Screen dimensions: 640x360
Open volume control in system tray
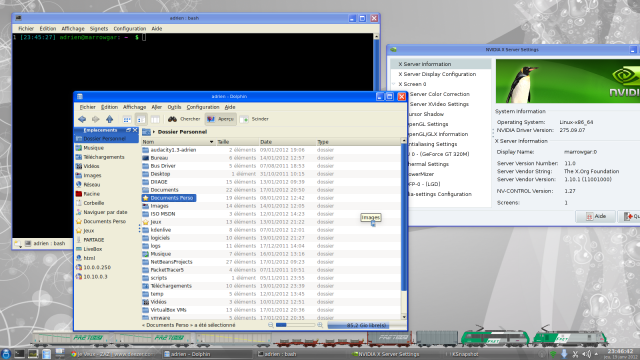(586, 354)
